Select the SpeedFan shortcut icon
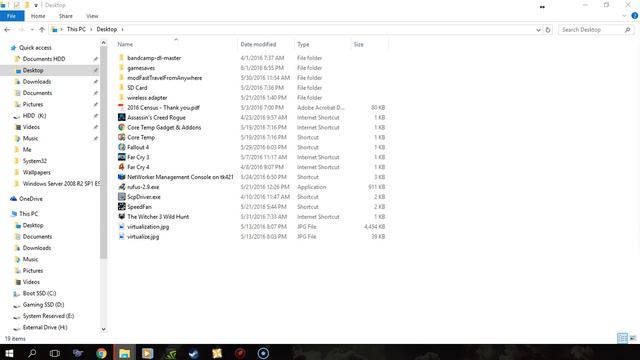 click(121, 207)
